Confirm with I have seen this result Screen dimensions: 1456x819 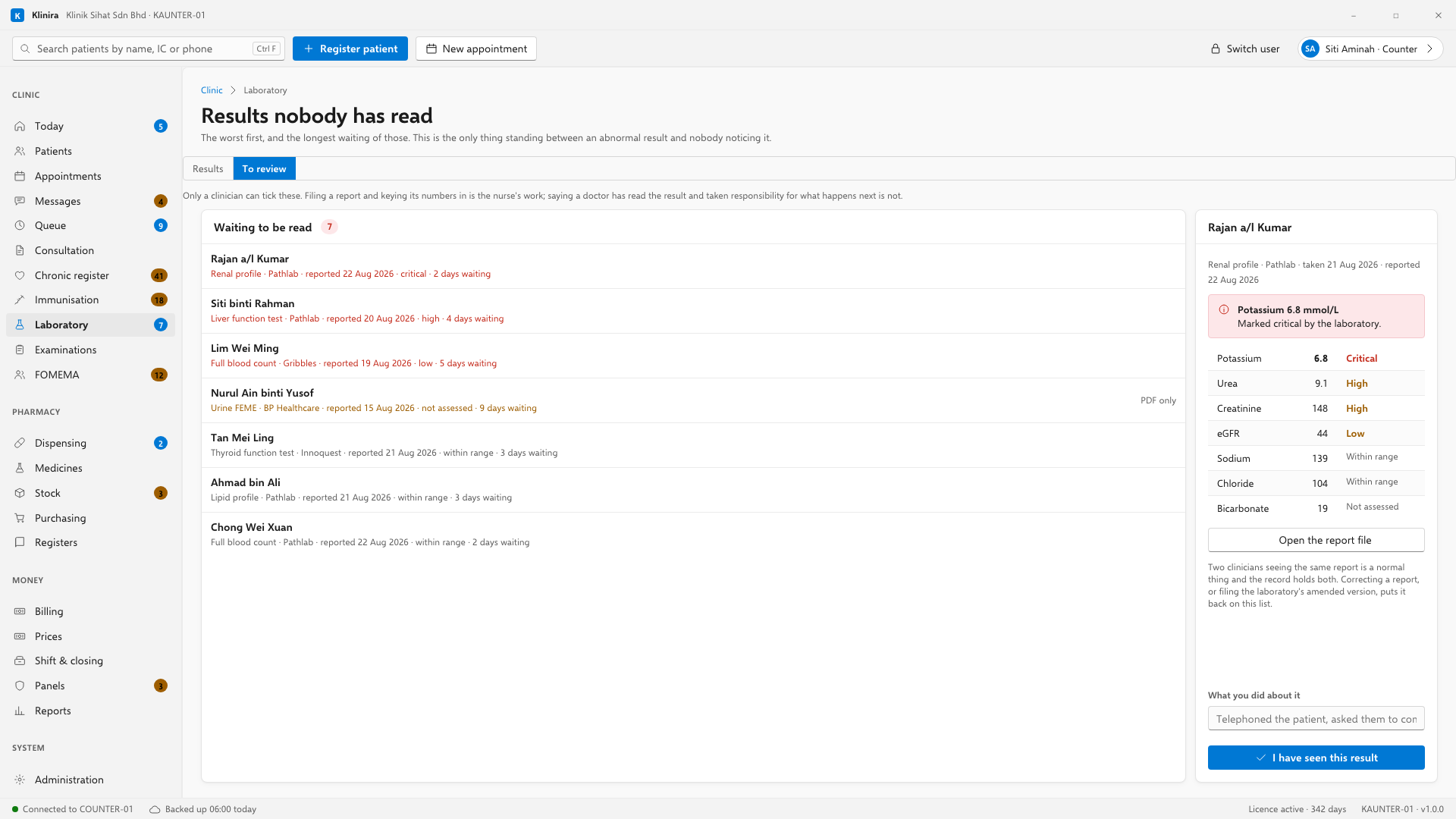point(1316,758)
